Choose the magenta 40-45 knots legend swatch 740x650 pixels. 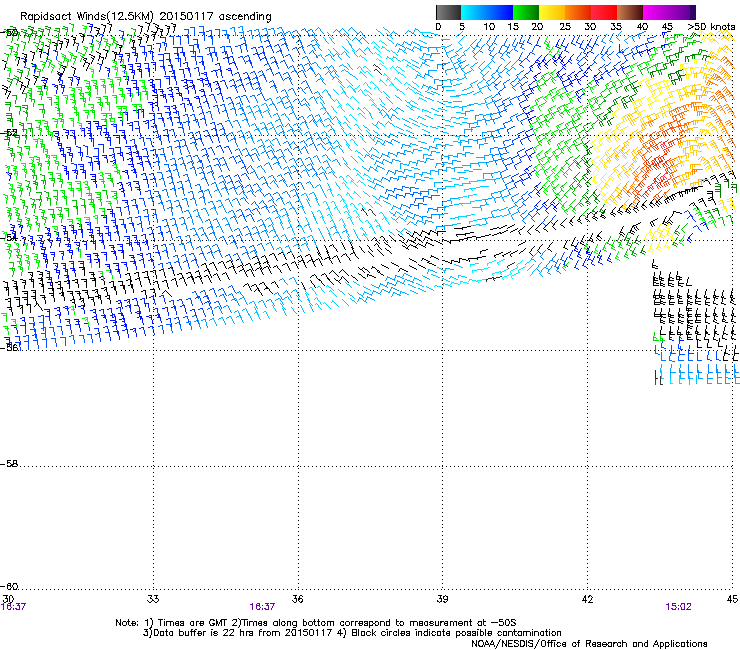[x=656, y=12]
